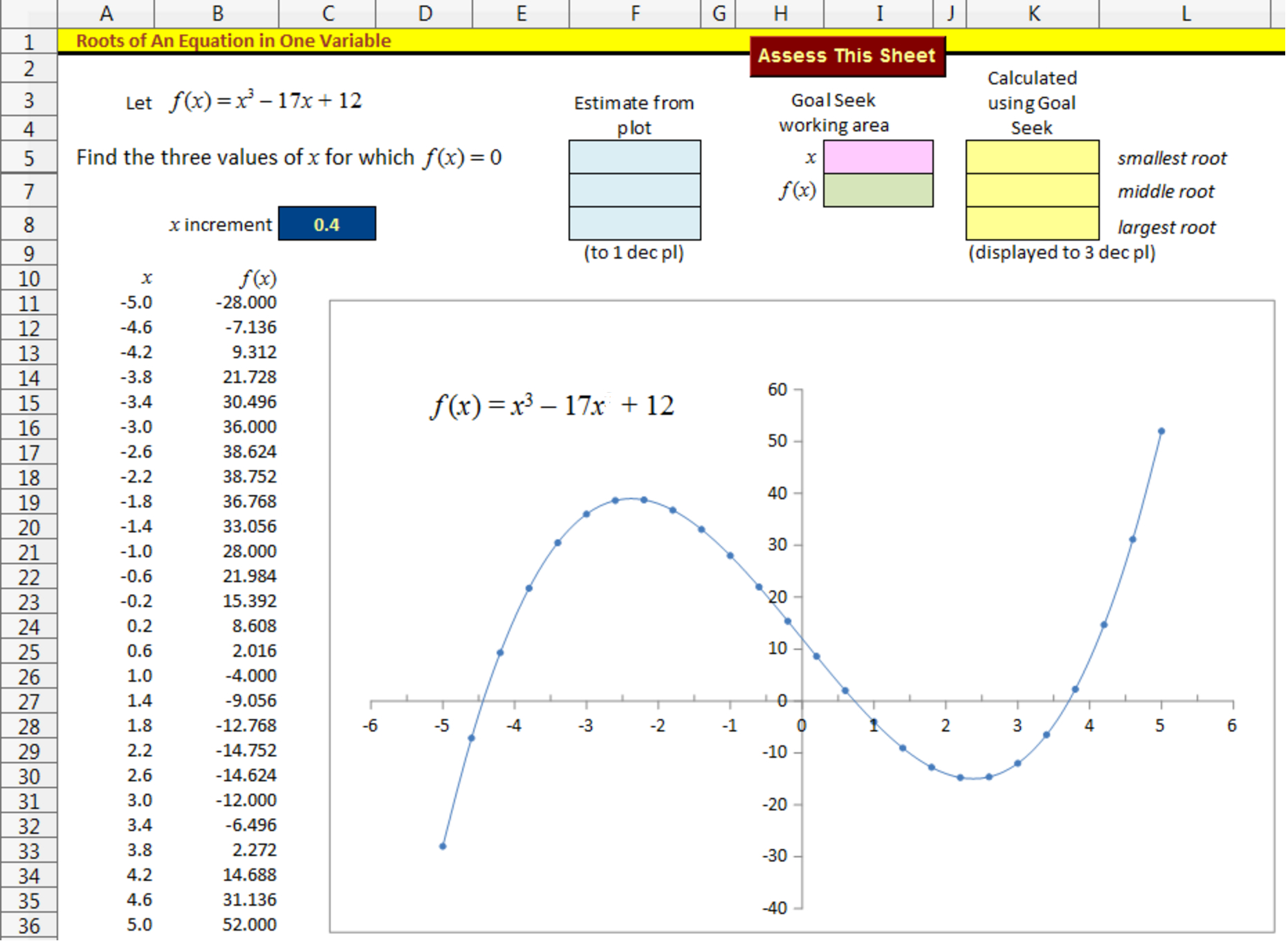1288x950 pixels.
Task: Click the 'Goal Seek working area' heading
Action: 834,113
